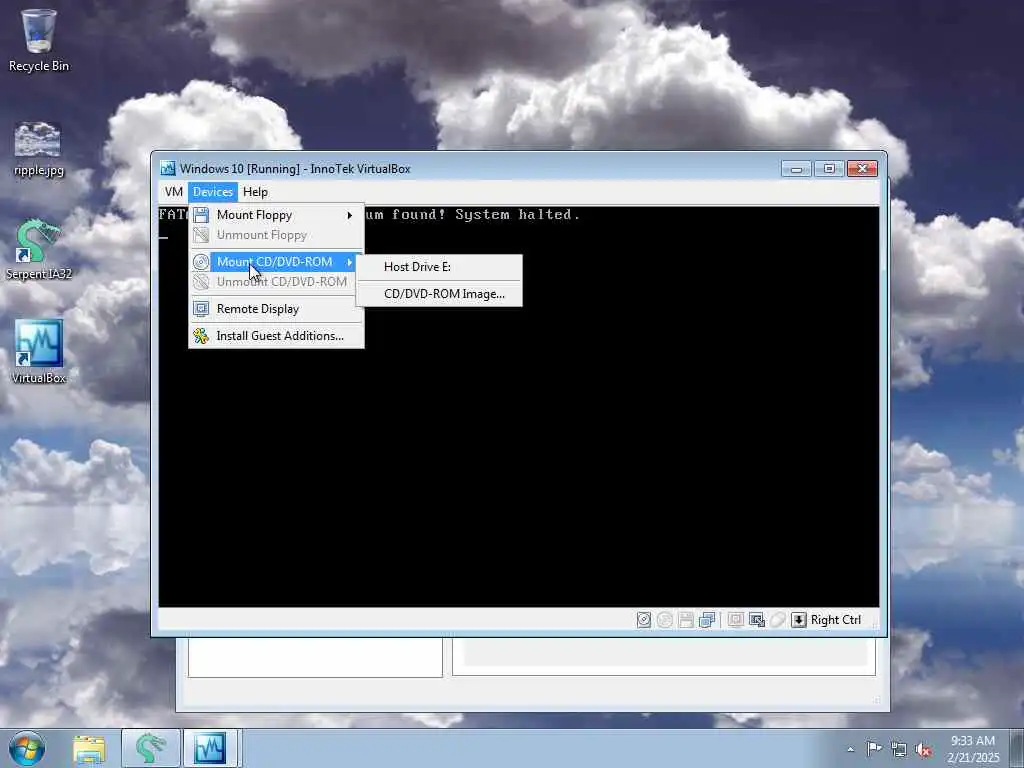Open the VM menu
Image resolution: width=1024 pixels, height=768 pixels.
point(174,192)
